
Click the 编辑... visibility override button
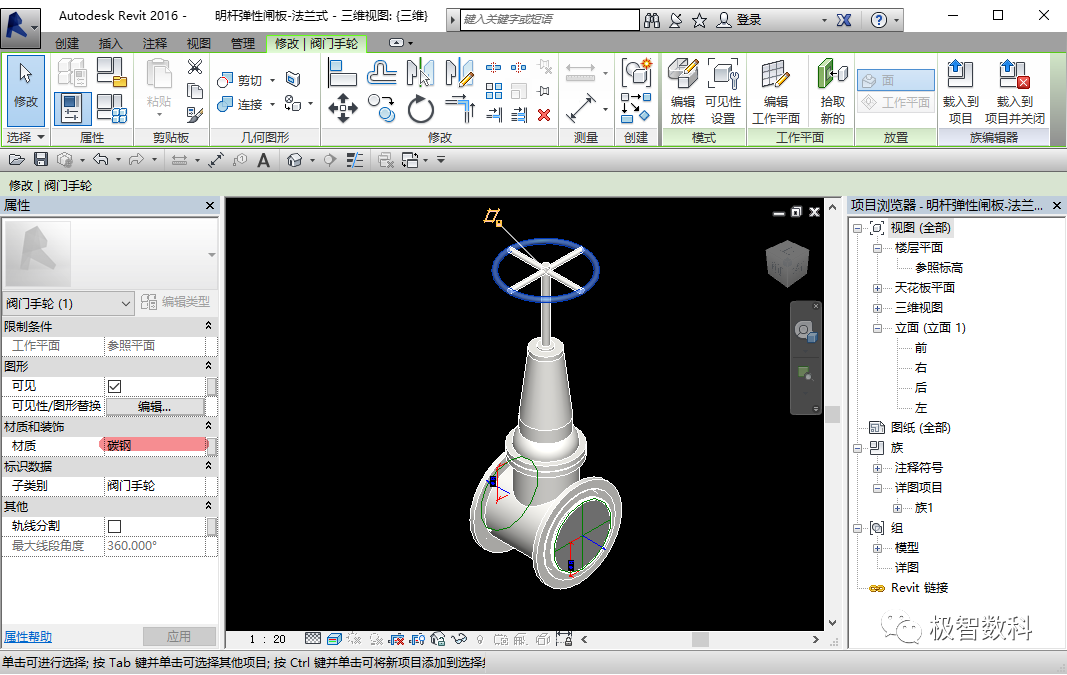tap(155, 406)
